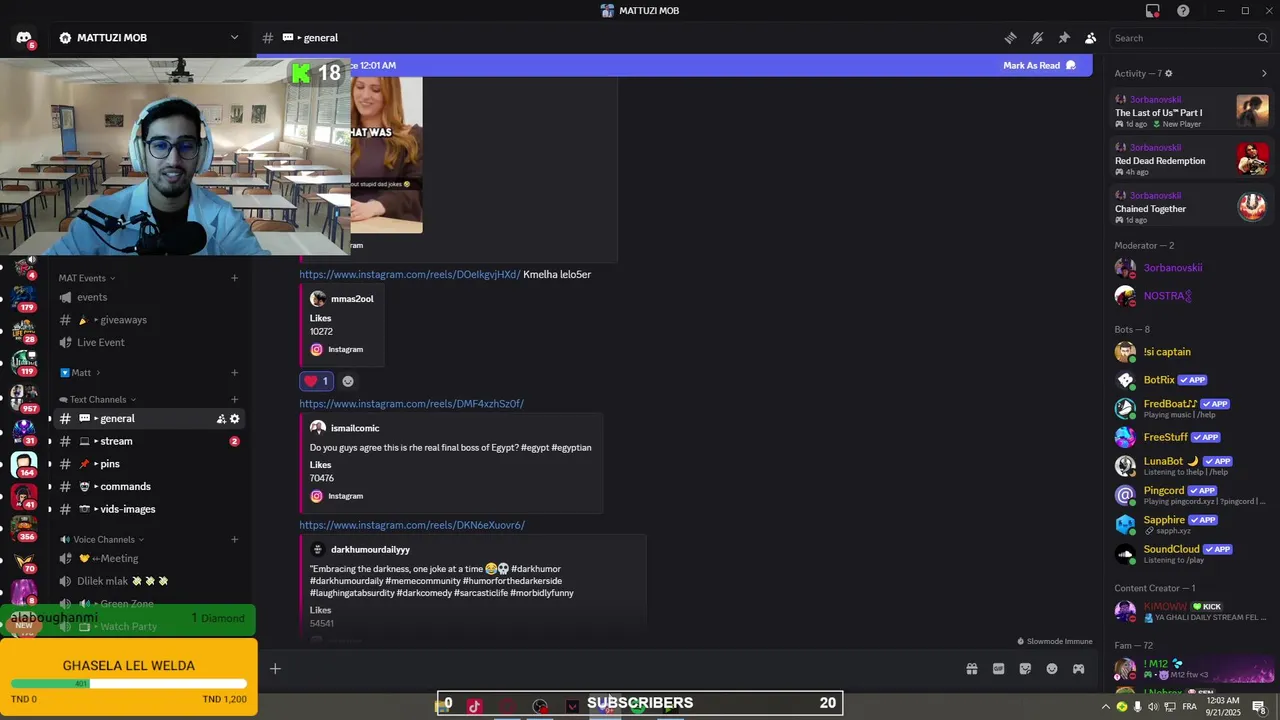
Task: Open GIF picker in message bar
Action: click(998, 669)
